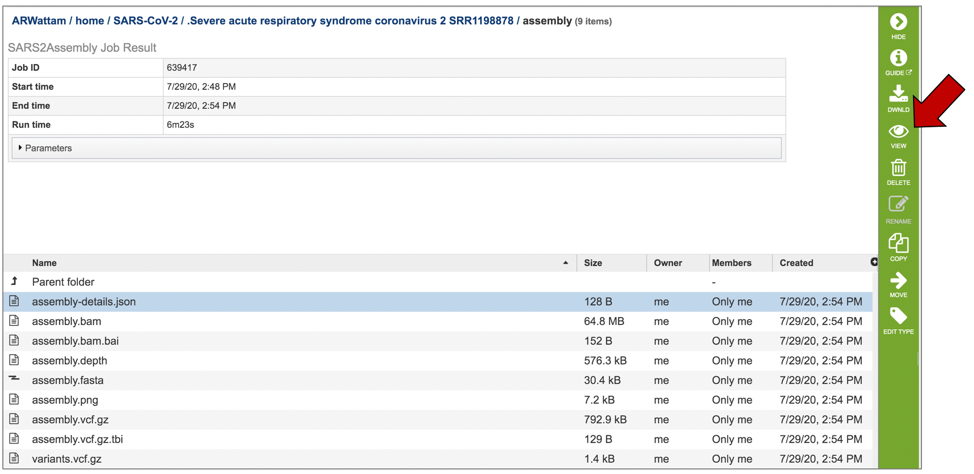The width and height of the screenshot is (974, 474).
Task: Expand the Parameters section
Action: pos(46,148)
